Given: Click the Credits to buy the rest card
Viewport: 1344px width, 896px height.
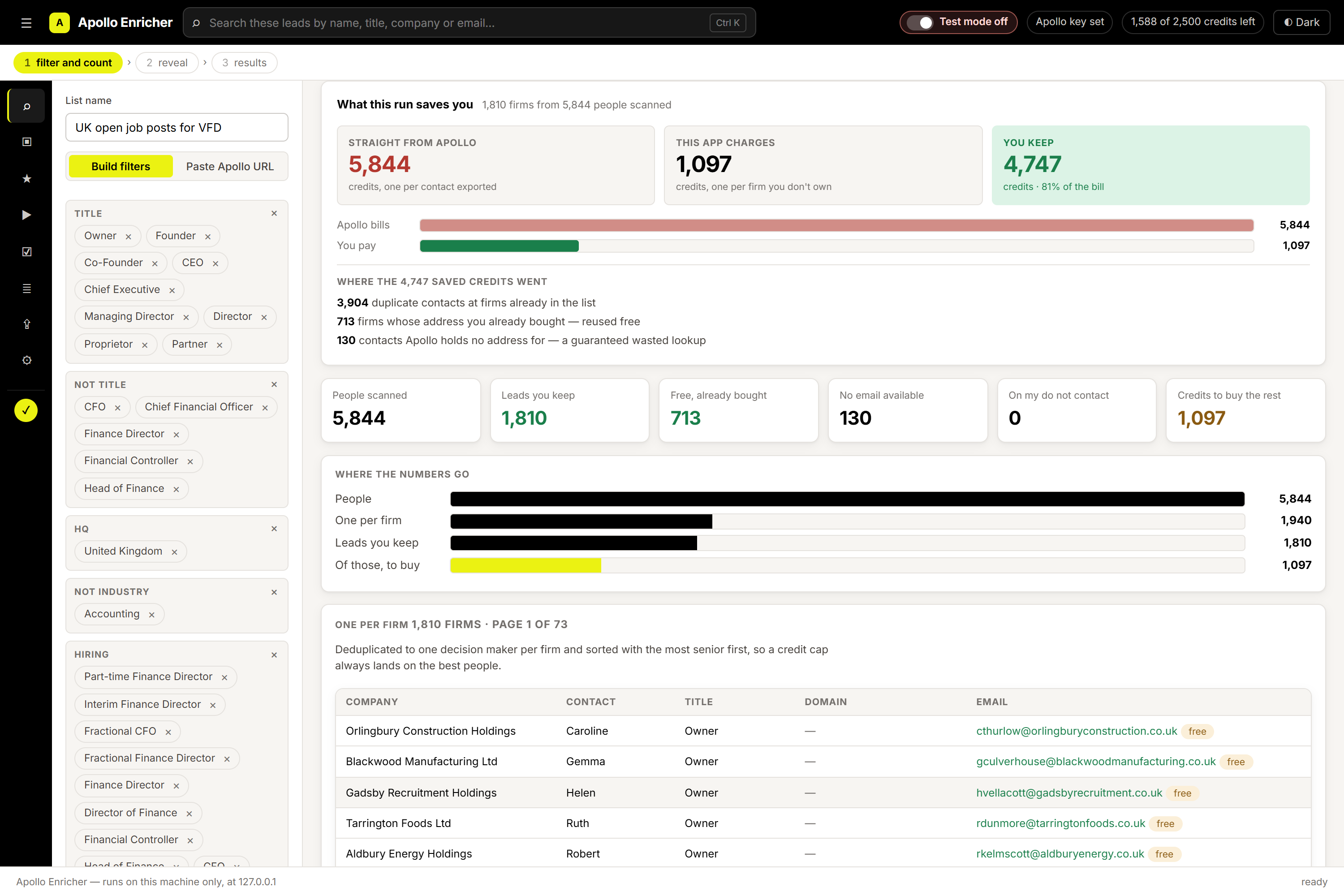Looking at the screenshot, I should coord(1246,410).
